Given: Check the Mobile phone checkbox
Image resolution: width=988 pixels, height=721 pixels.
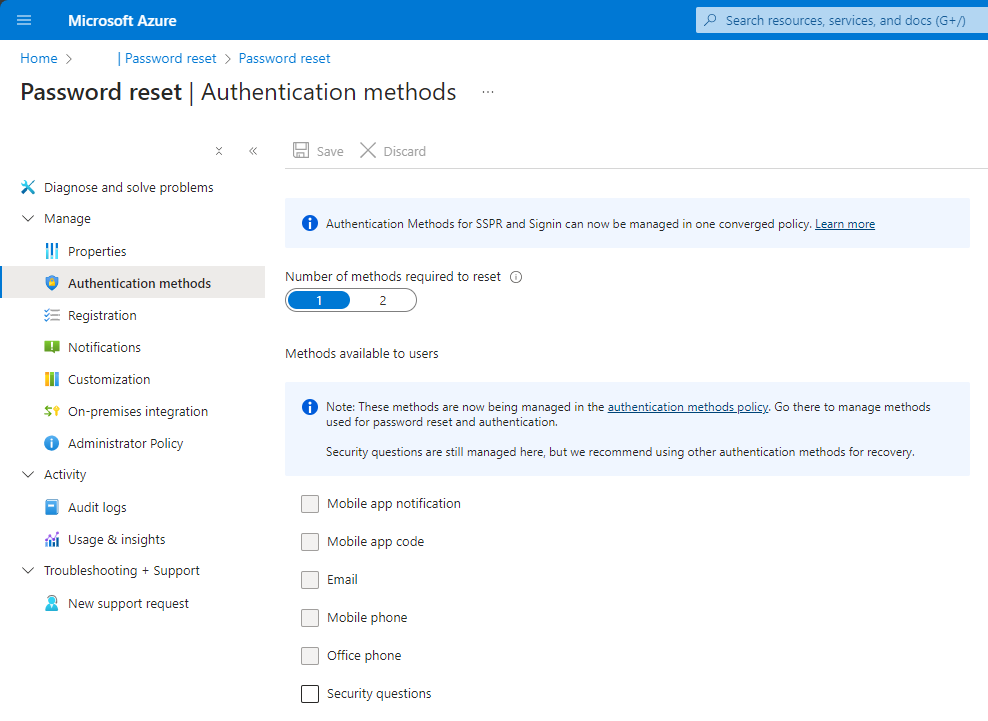Looking at the screenshot, I should pyautogui.click(x=310, y=618).
